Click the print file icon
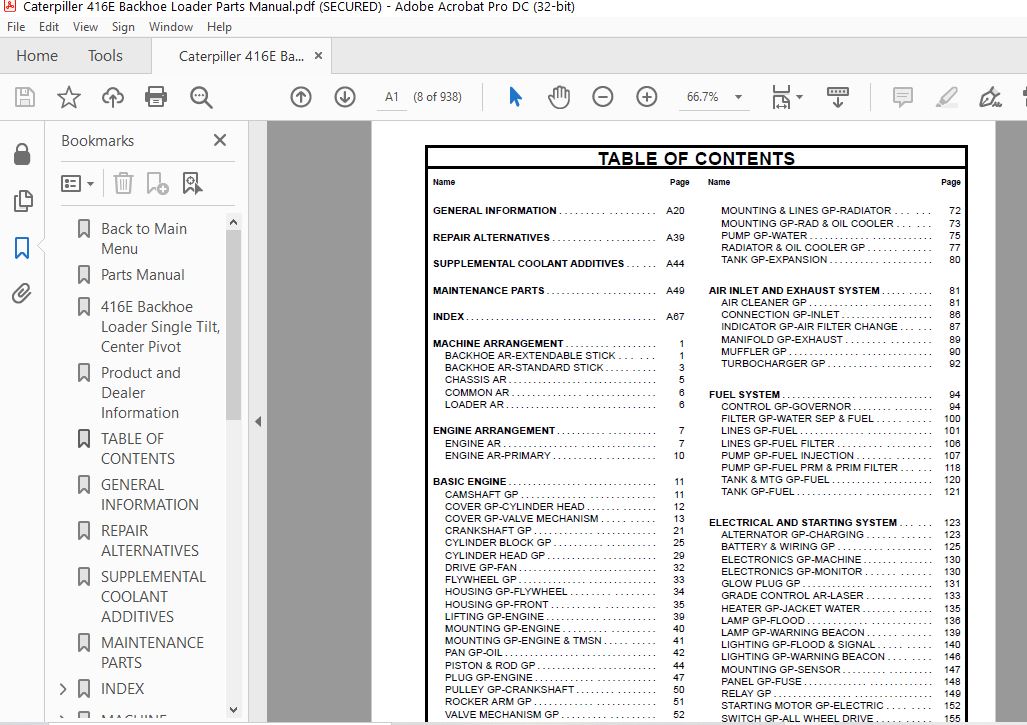 tap(155, 97)
